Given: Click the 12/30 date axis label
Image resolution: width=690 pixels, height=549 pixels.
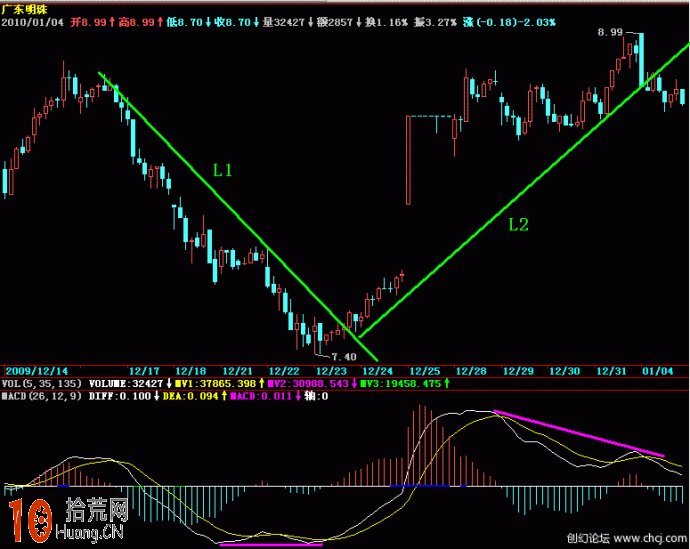Looking at the screenshot, I should tap(565, 371).
